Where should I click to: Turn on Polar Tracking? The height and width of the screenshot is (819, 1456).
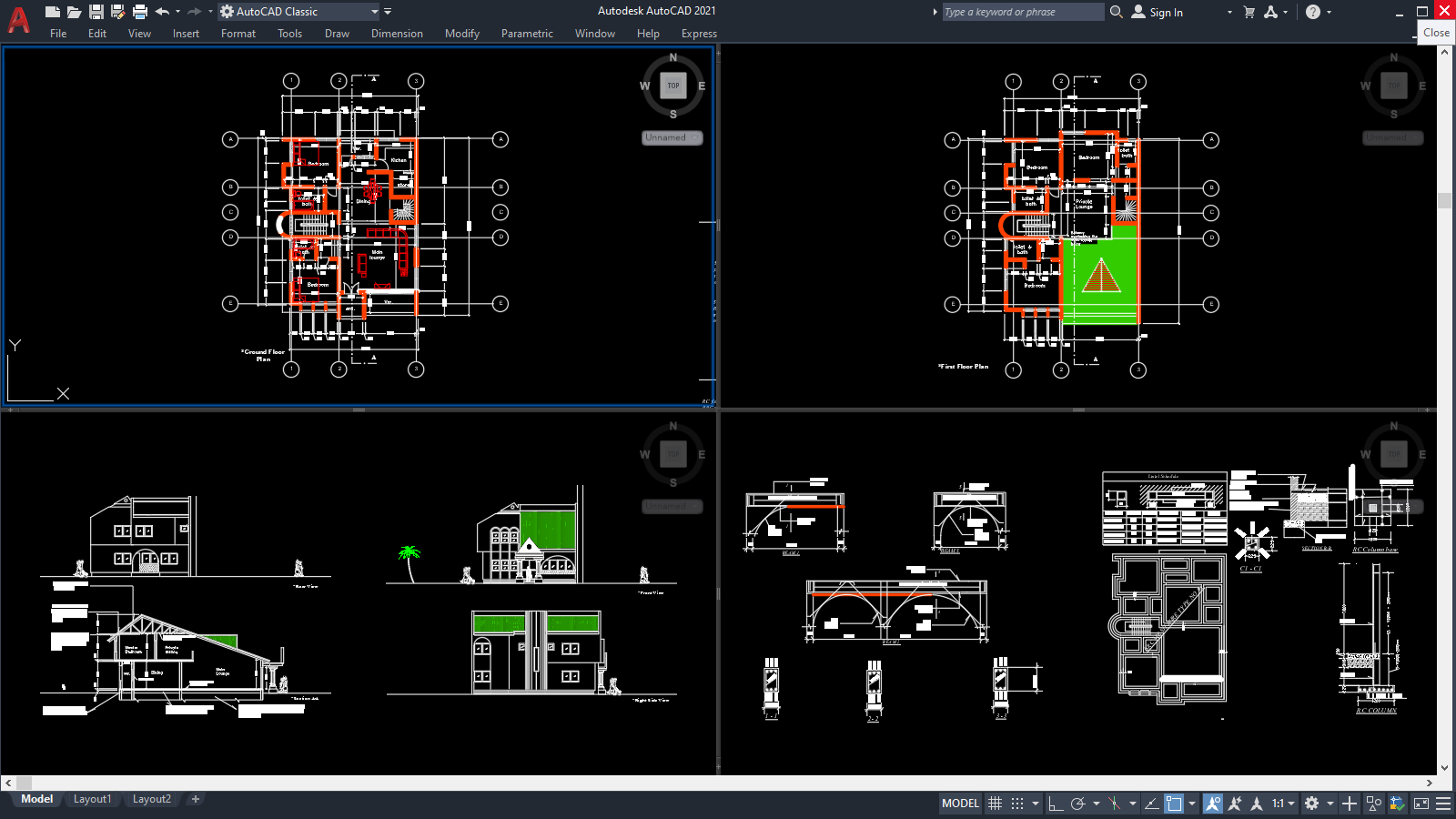1080,803
